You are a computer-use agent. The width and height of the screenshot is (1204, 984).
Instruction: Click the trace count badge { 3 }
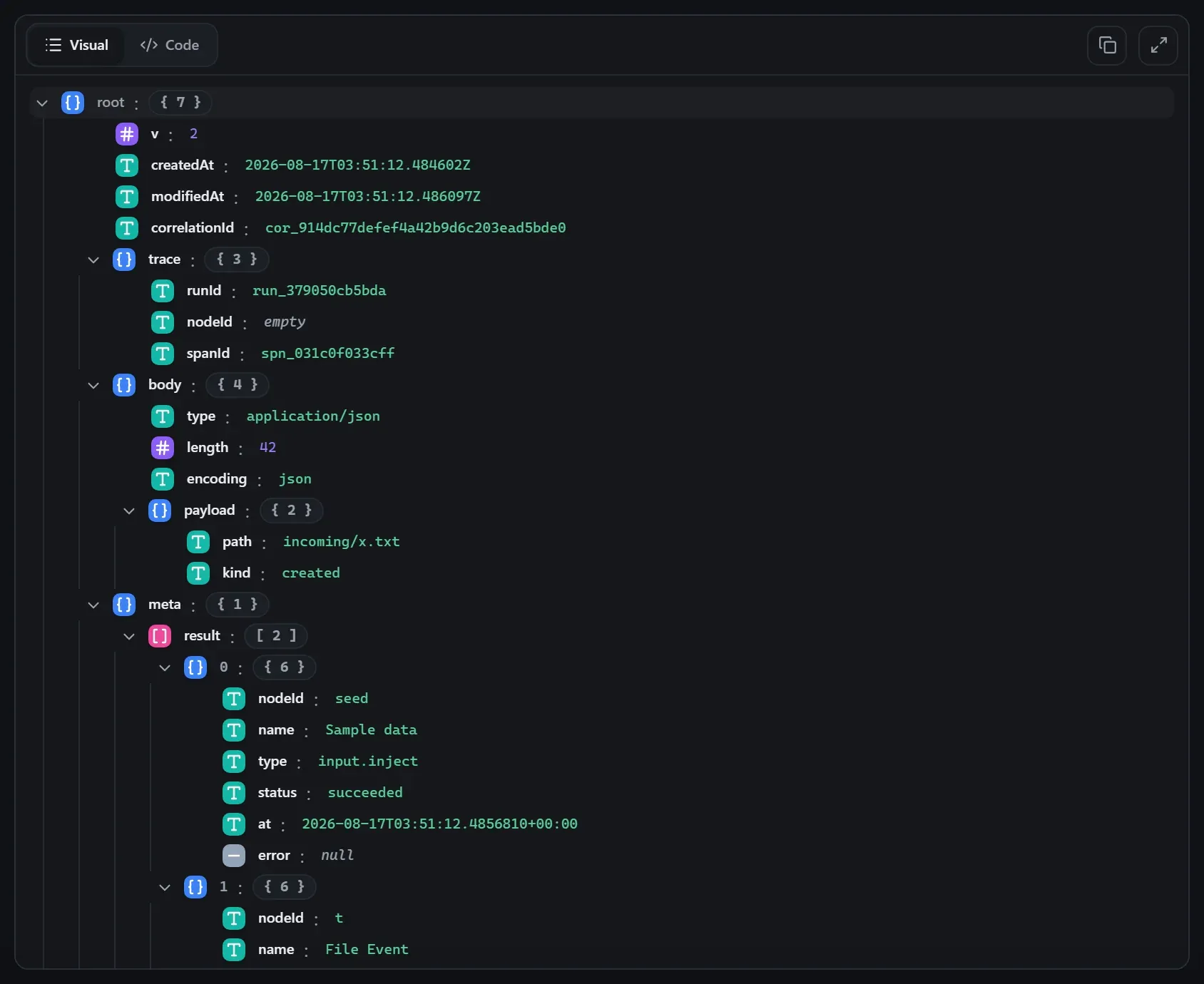point(237,260)
